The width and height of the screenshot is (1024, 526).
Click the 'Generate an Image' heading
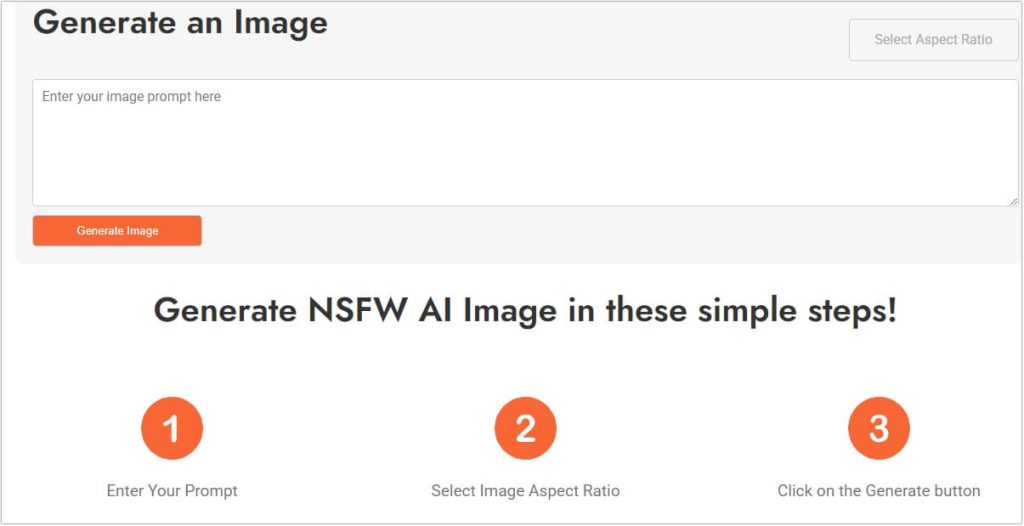tap(180, 22)
